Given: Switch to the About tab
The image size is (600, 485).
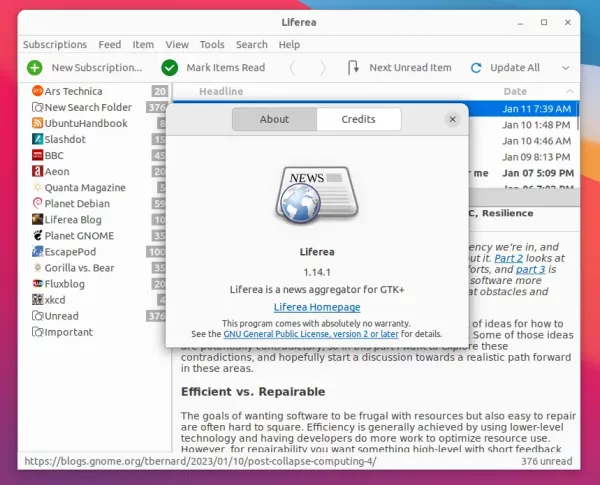Looking at the screenshot, I should (274, 119).
